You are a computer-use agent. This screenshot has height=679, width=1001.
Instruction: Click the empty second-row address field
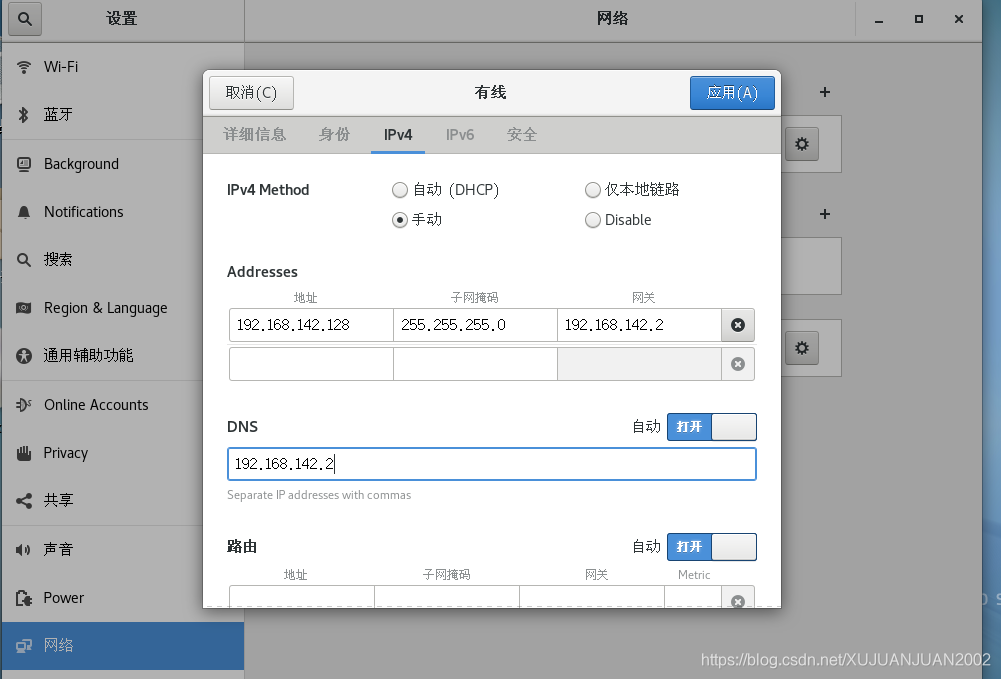pyautogui.click(x=311, y=364)
